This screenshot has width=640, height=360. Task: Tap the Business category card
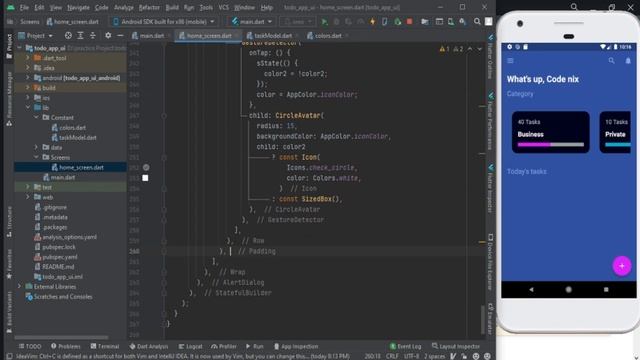coord(551,132)
